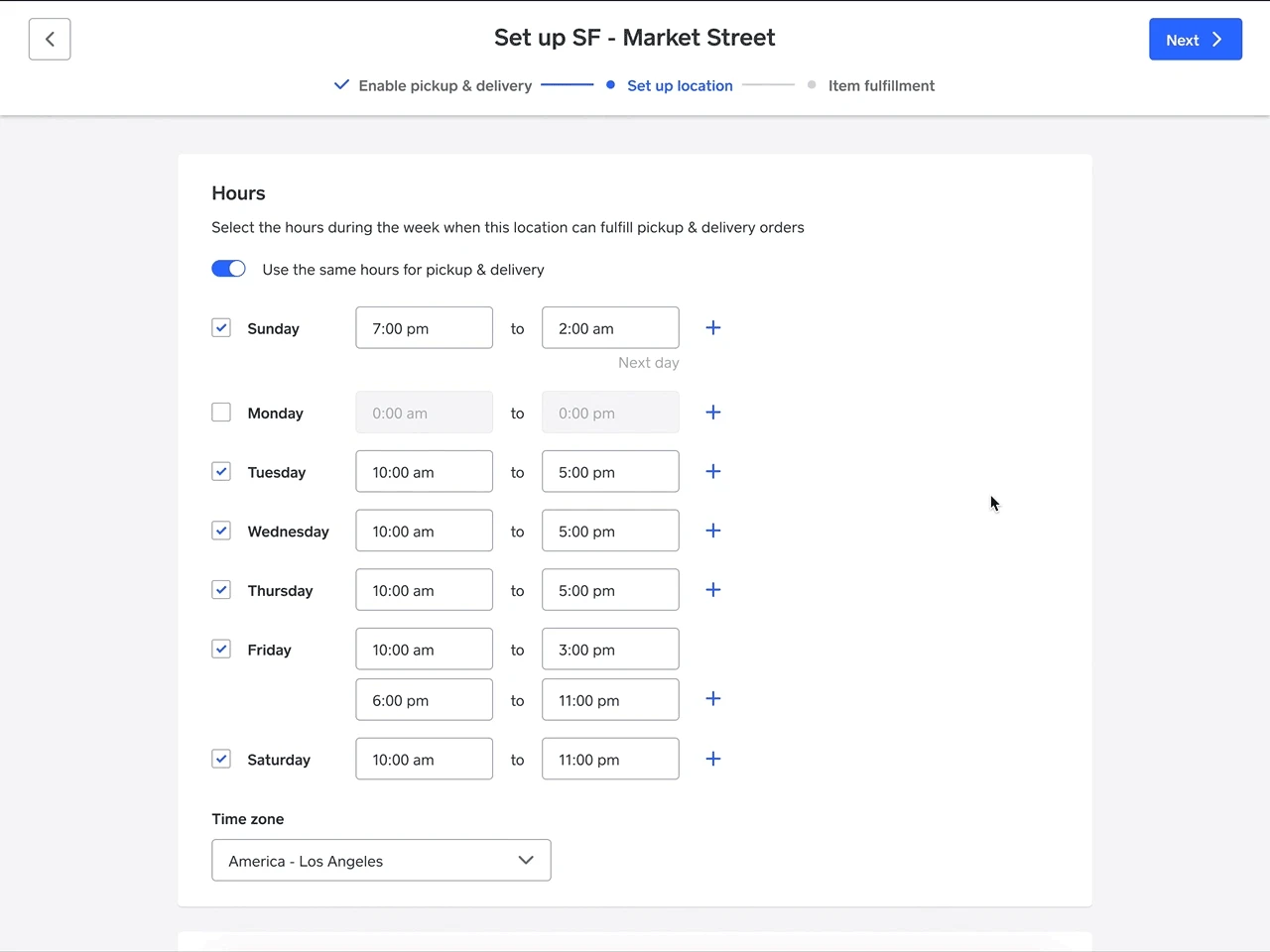The image size is (1270, 952).
Task: Edit Friday first start time 10:00 am
Action: click(x=425, y=650)
